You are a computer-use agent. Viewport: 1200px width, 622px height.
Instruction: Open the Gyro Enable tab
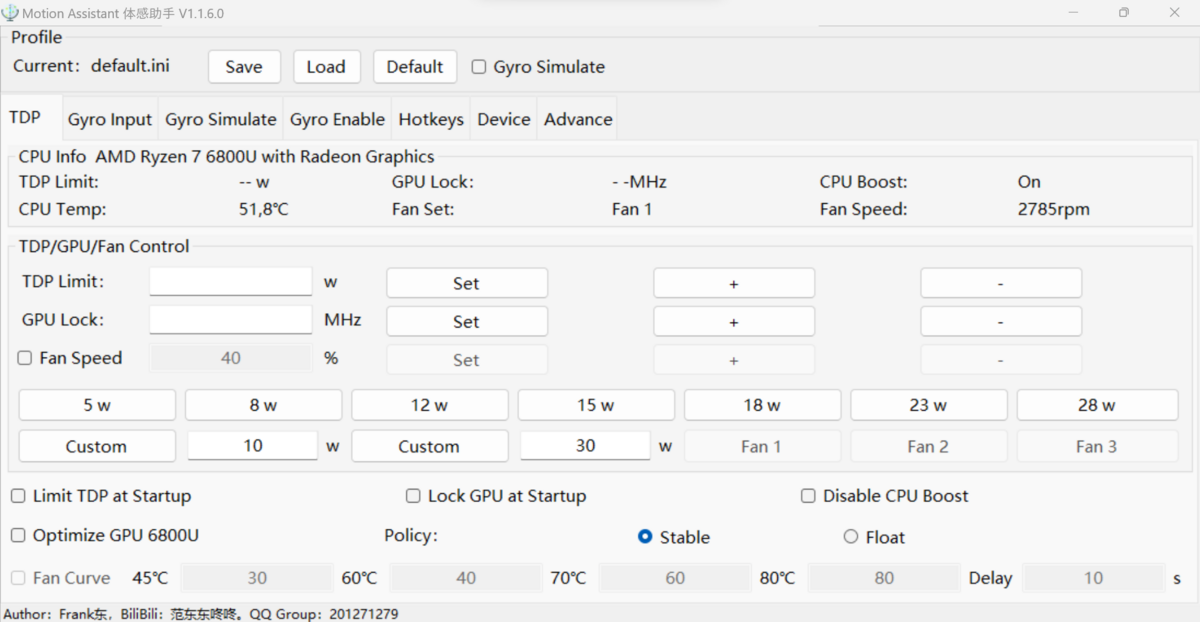coord(337,119)
